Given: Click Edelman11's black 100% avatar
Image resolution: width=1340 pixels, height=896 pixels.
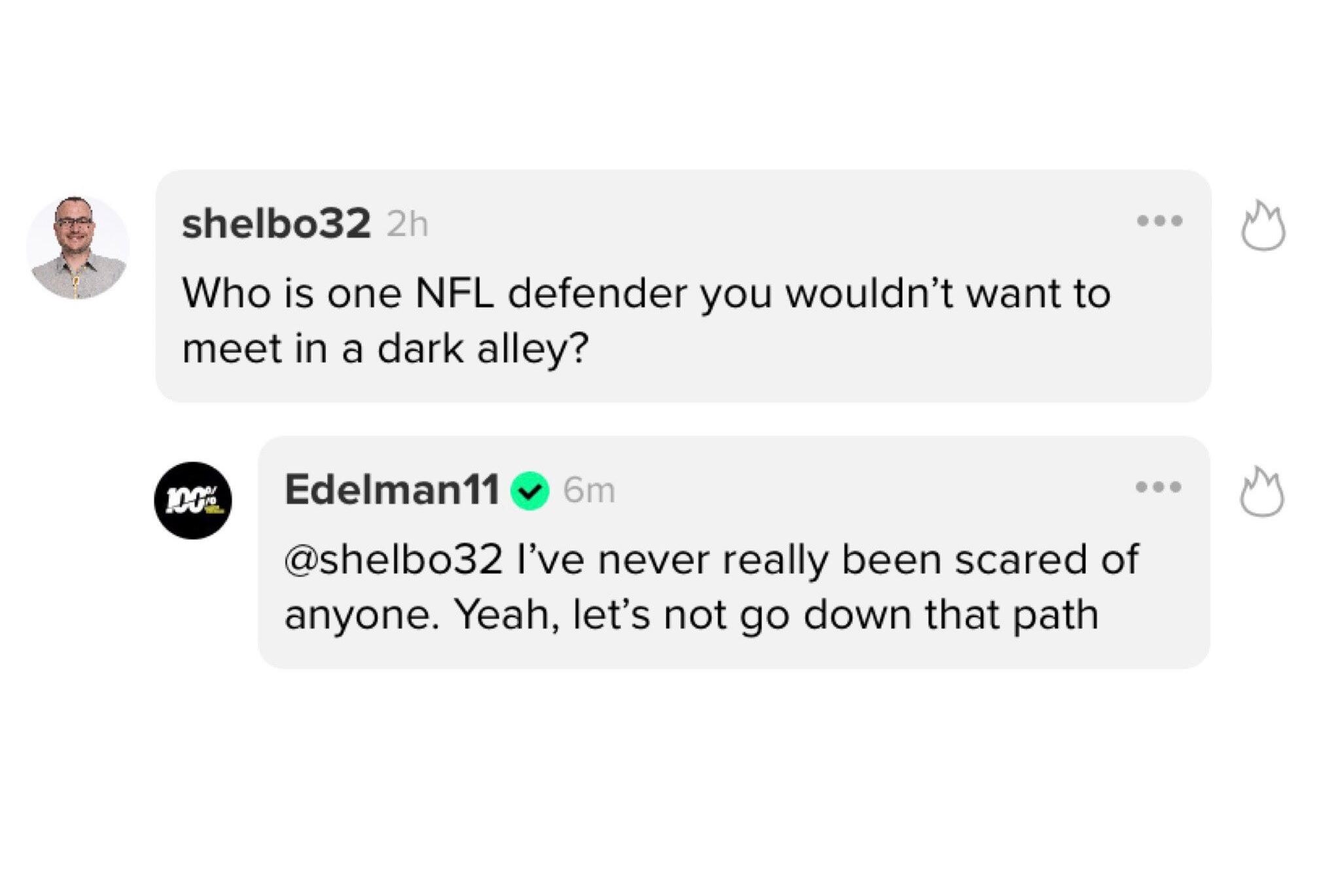Looking at the screenshot, I should coord(193,501).
